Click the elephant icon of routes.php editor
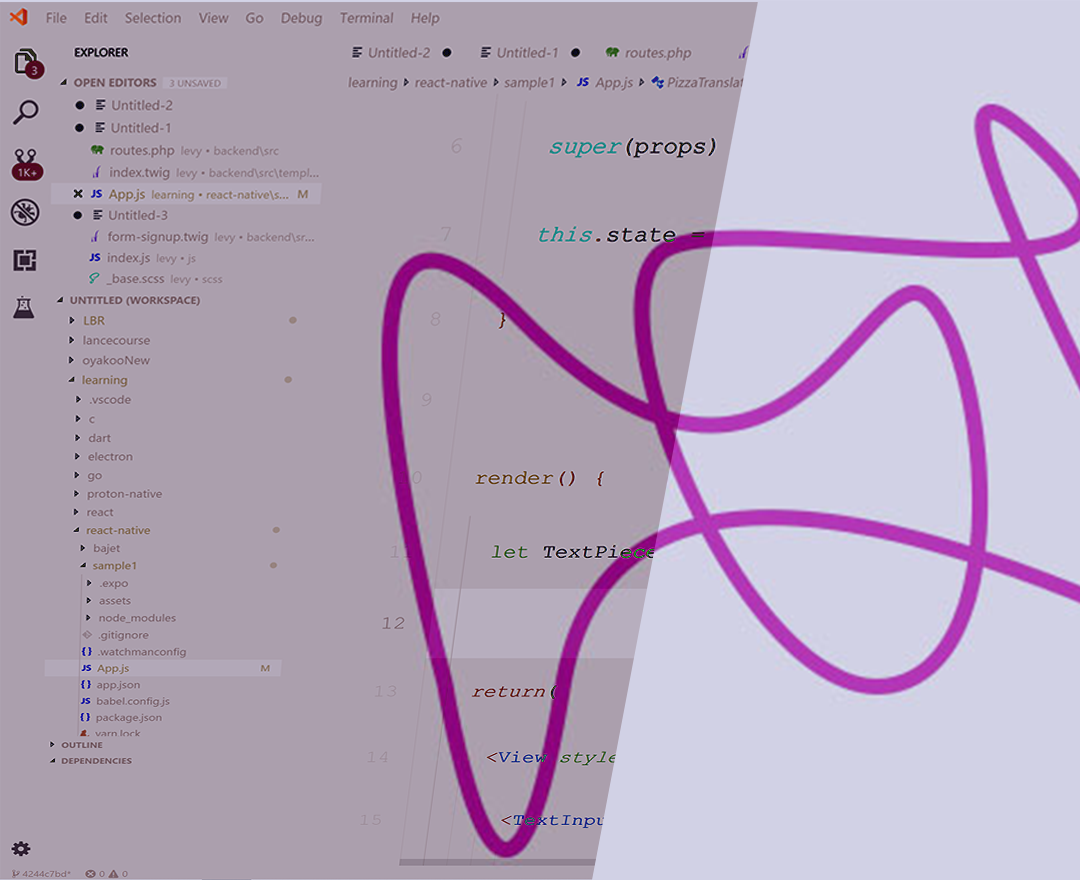Image resolution: width=1080 pixels, height=880 pixels. click(97, 149)
